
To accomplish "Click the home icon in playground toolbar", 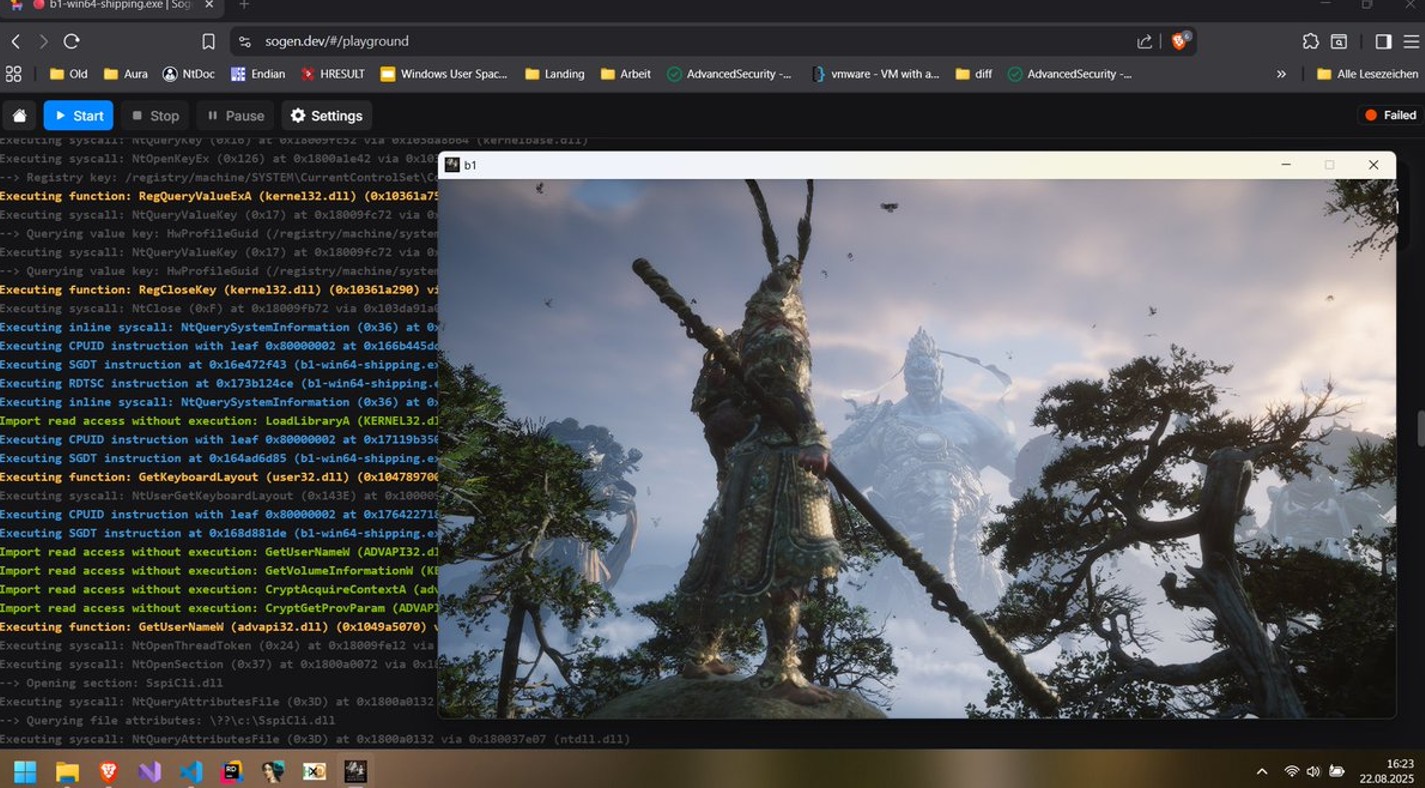I will 19,116.
